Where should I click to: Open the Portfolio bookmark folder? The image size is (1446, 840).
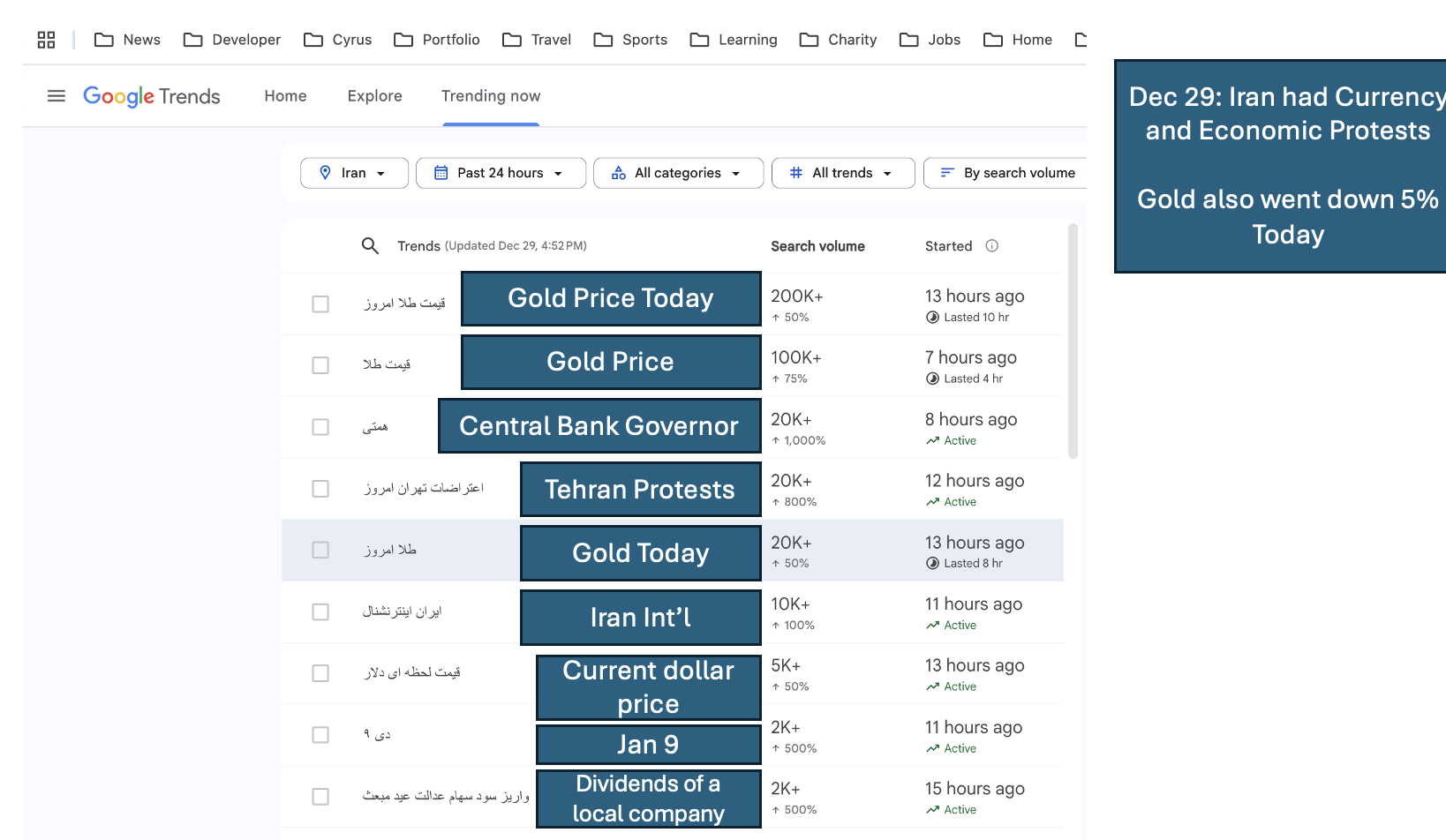[436, 40]
